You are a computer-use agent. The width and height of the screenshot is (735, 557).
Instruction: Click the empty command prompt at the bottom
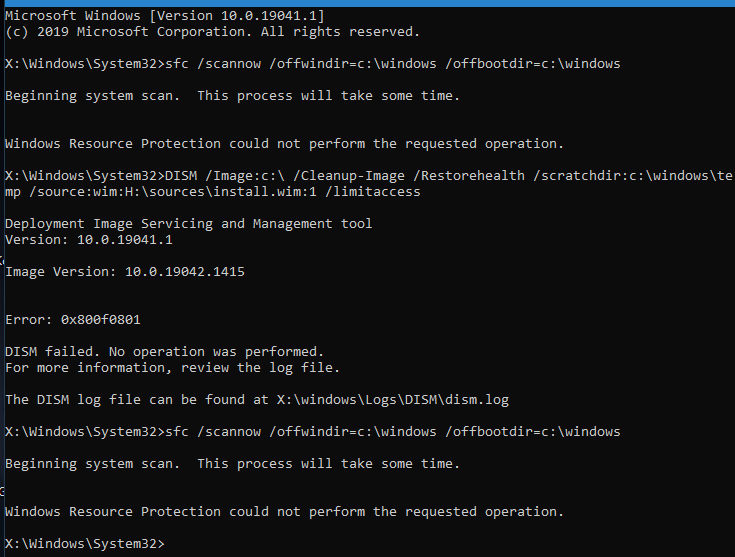click(x=85, y=544)
